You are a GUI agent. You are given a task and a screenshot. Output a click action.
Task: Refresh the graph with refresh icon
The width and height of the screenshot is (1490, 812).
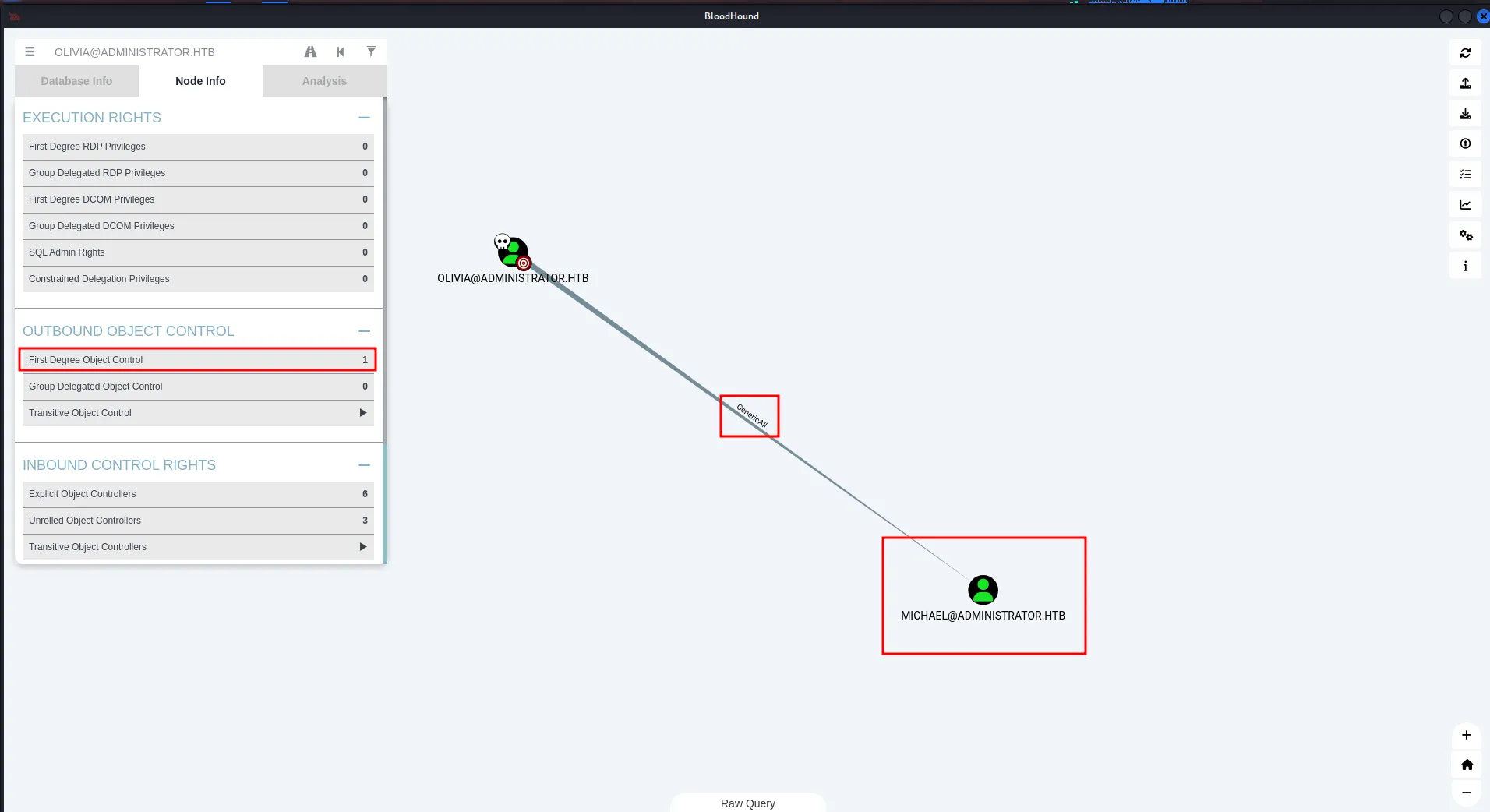1465,53
